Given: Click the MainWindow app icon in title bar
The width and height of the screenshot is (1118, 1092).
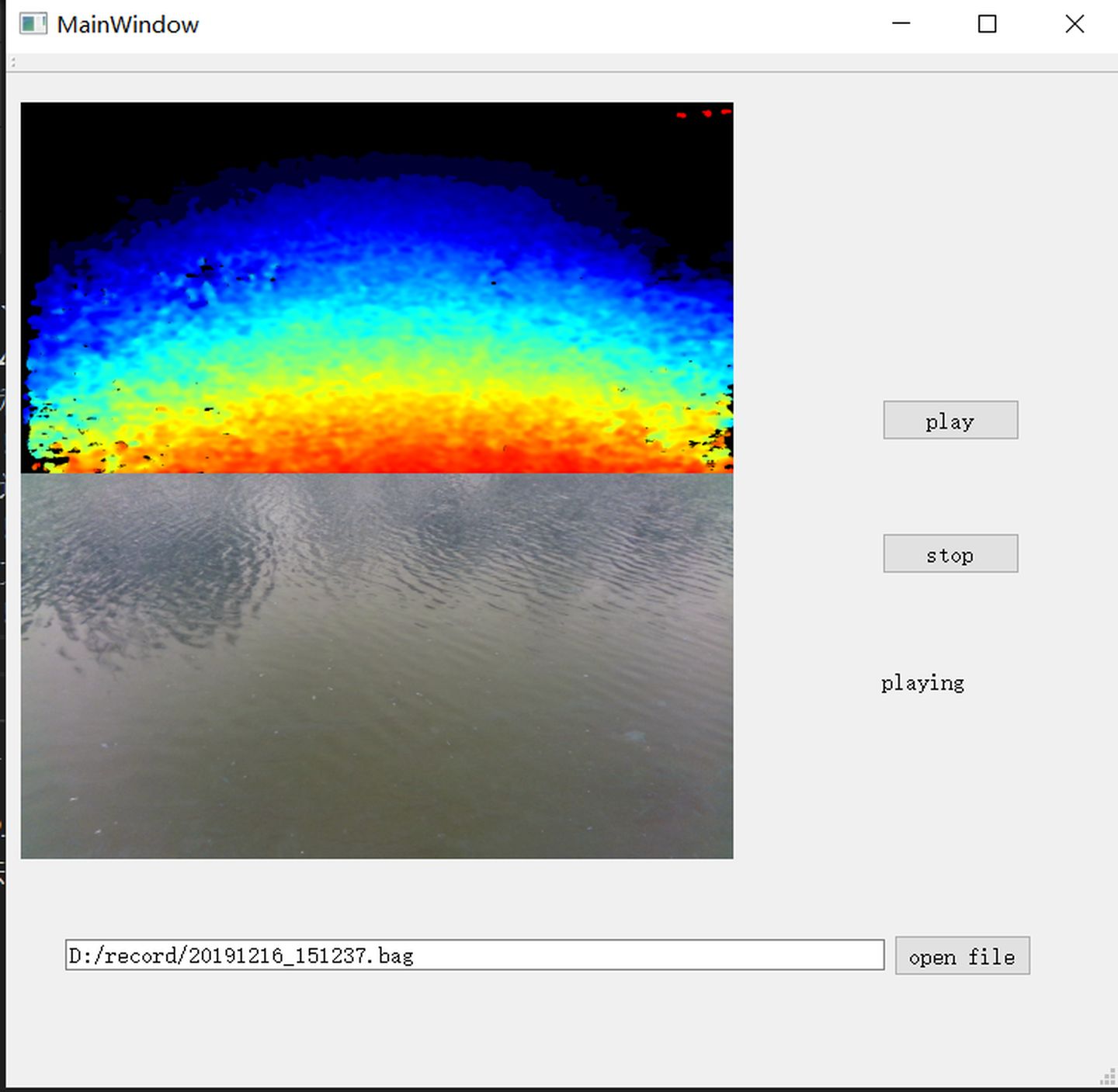Looking at the screenshot, I should click(x=33, y=24).
